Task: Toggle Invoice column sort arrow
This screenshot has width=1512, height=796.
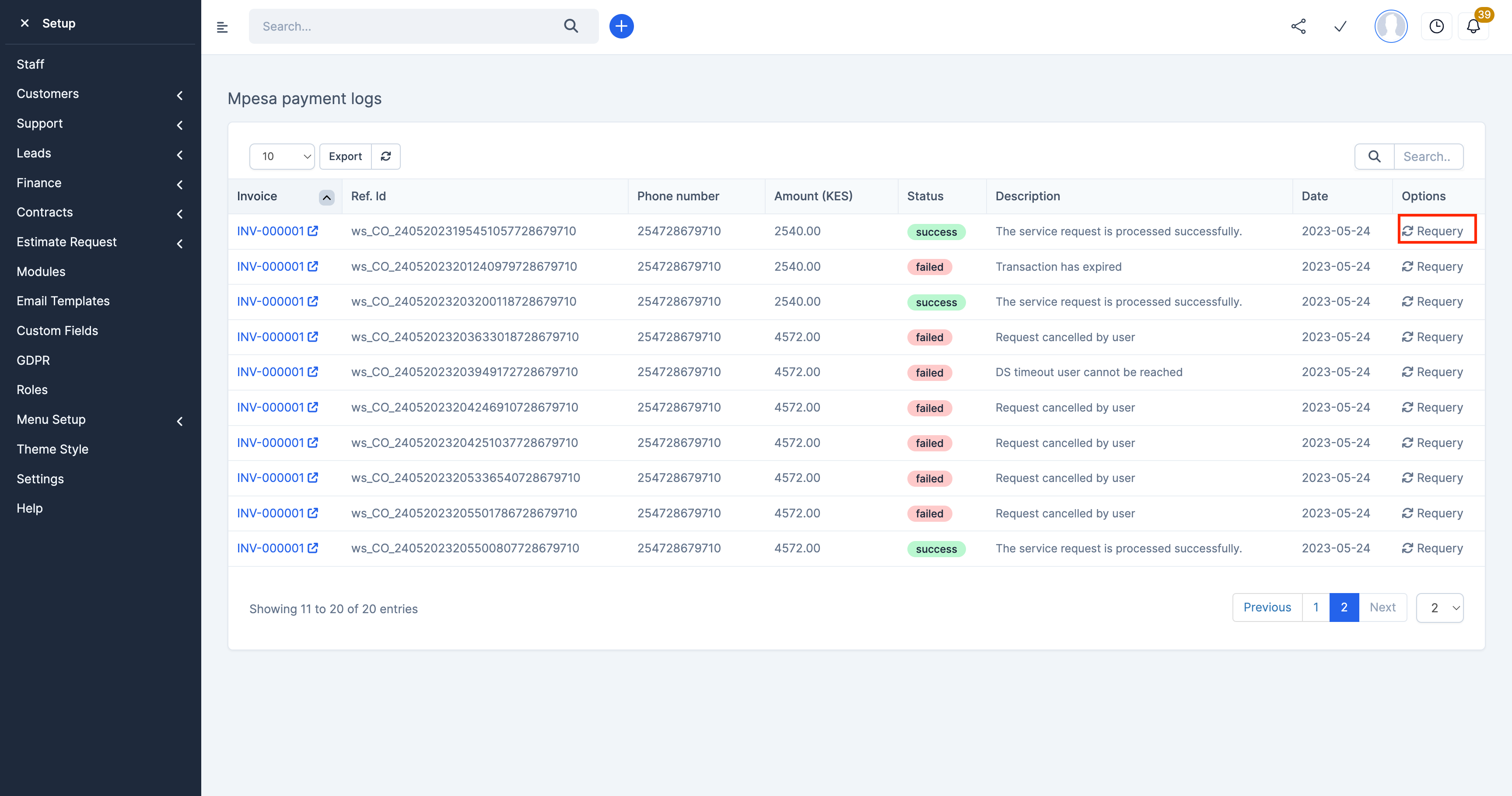Action: (326, 197)
